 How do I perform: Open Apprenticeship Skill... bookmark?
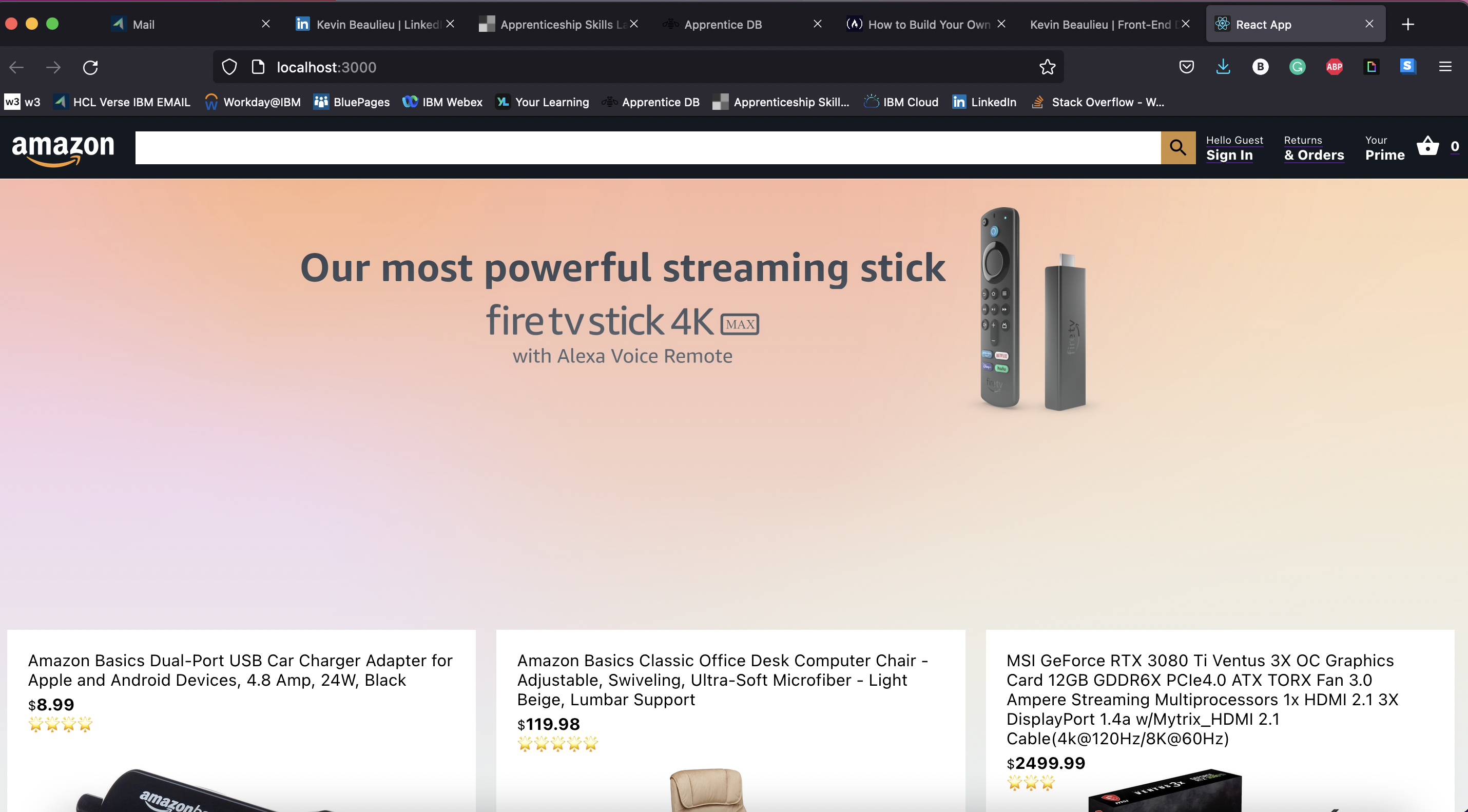click(781, 102)
